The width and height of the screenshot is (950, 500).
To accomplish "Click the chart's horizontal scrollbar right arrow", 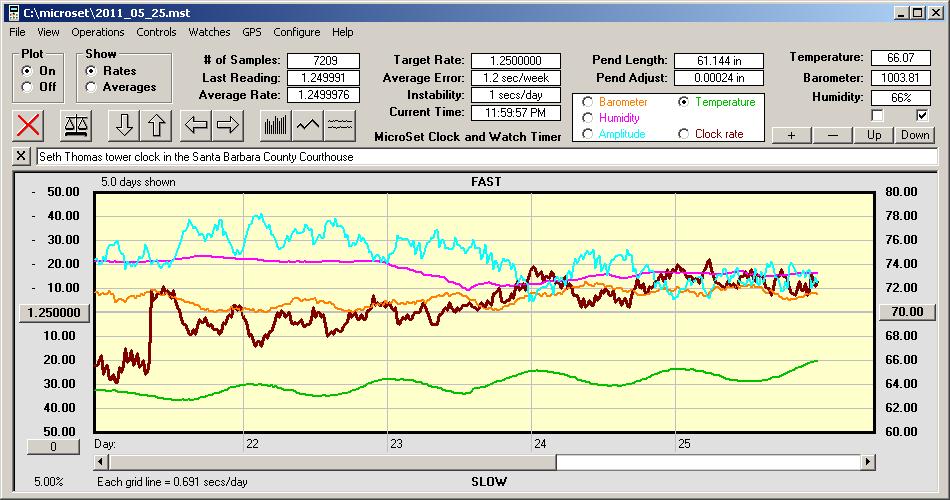I will pyautogui.click(x=868, y=462).
